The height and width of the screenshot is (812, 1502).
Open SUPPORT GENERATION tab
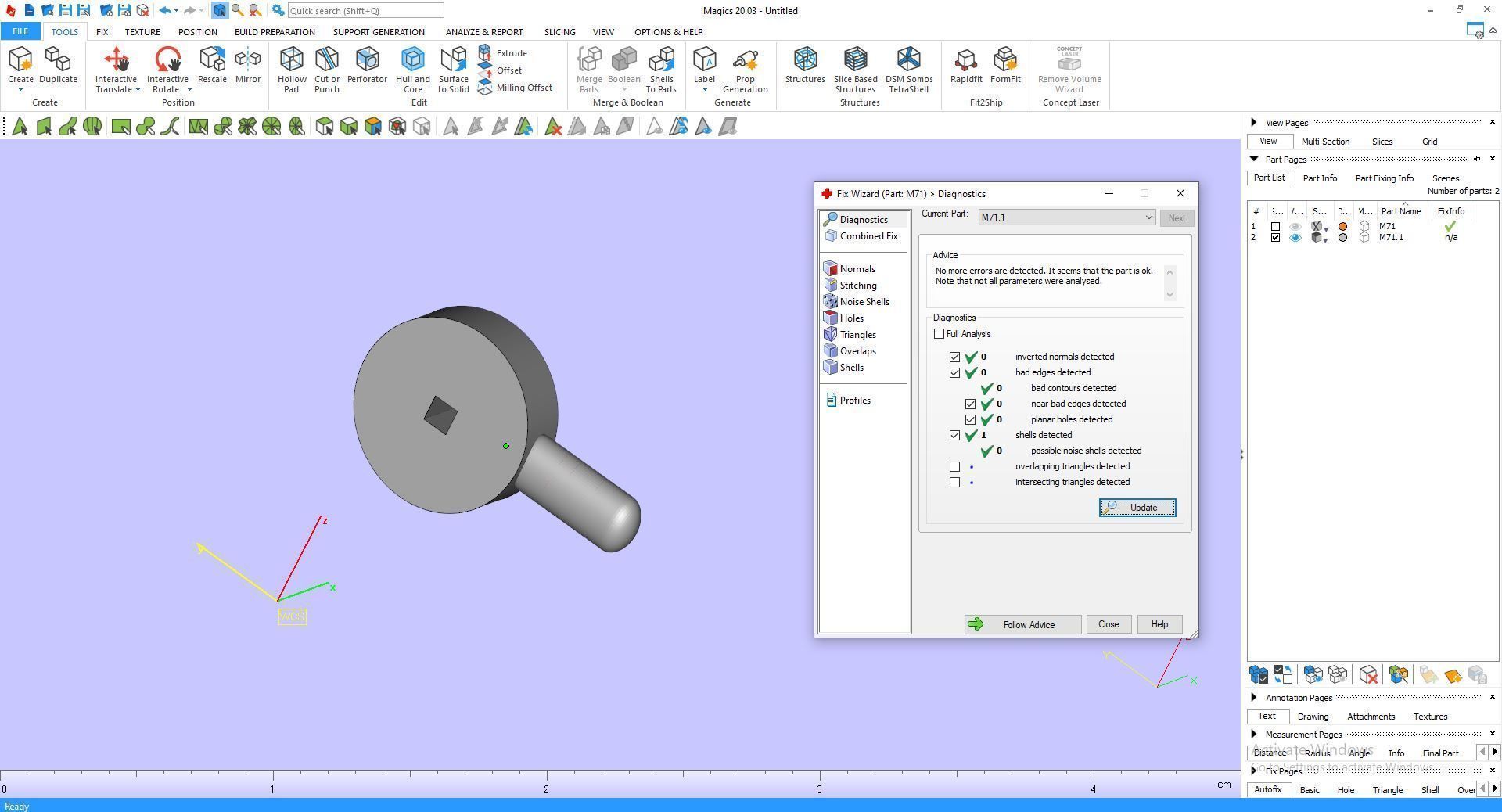[379, 32]
